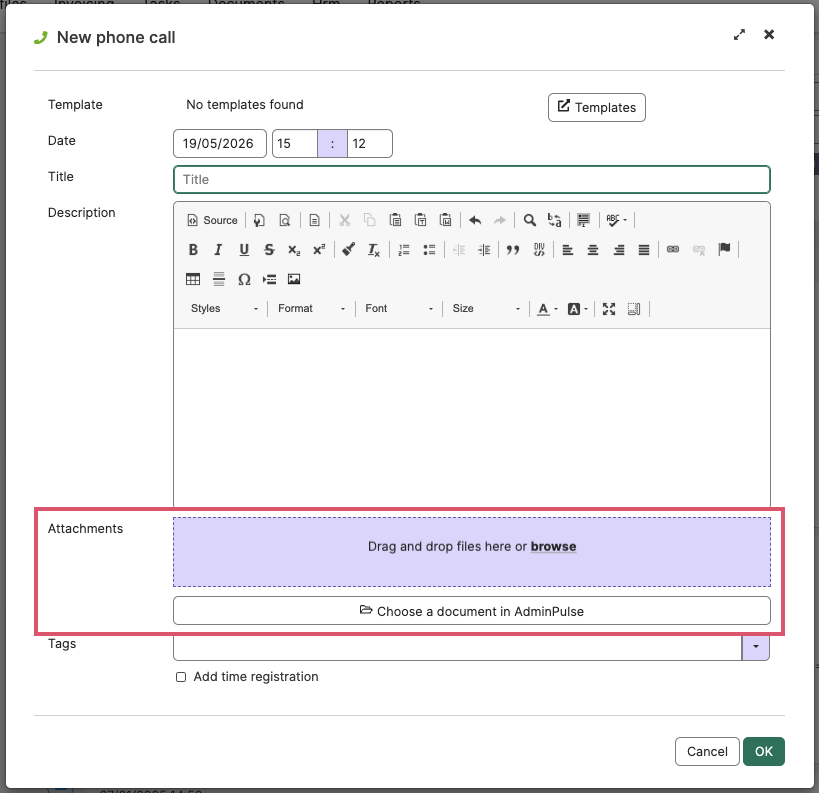Open the Font dropdown
The image size is (819, 793).
coord(399,309)
